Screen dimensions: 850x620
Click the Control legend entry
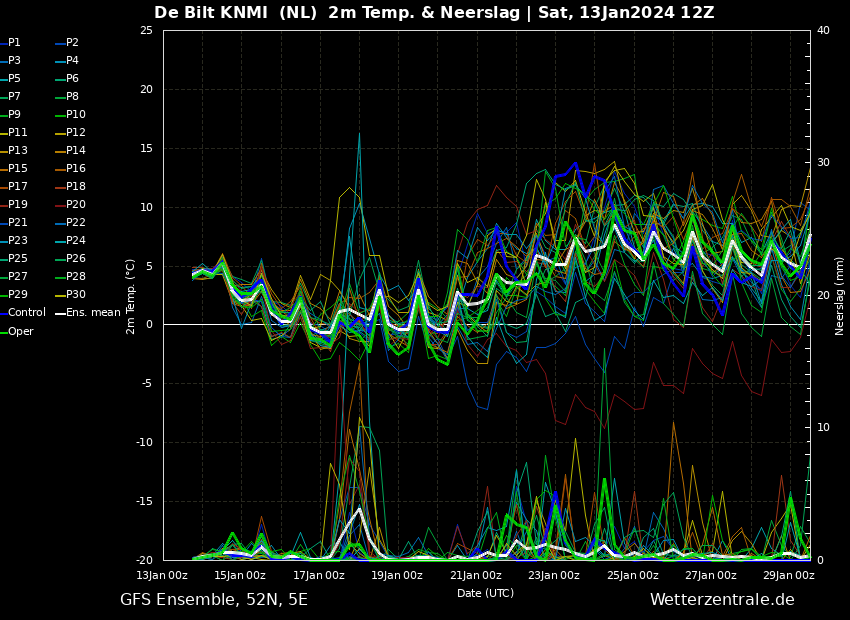23,312
